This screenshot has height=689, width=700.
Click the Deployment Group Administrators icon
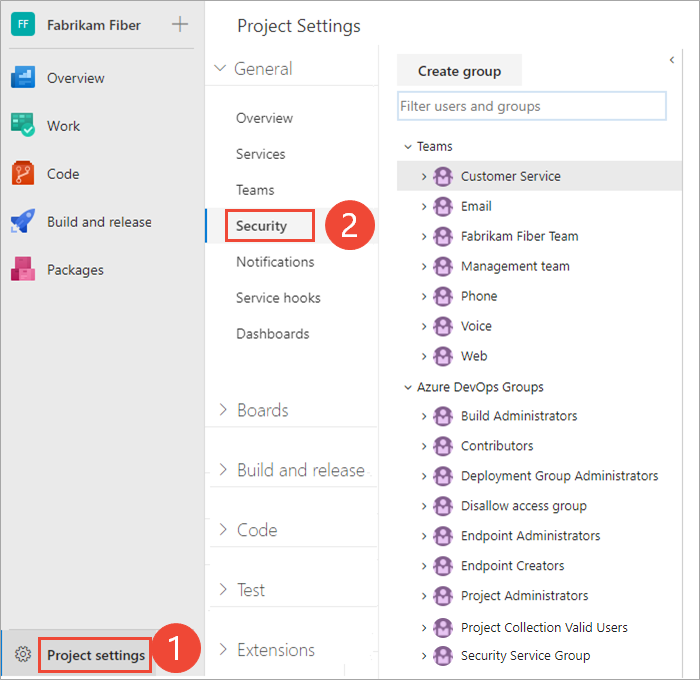click(443, 476)
